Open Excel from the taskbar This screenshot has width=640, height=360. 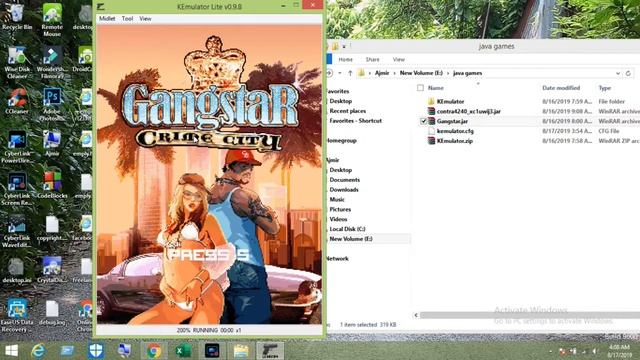coord(183,351)
